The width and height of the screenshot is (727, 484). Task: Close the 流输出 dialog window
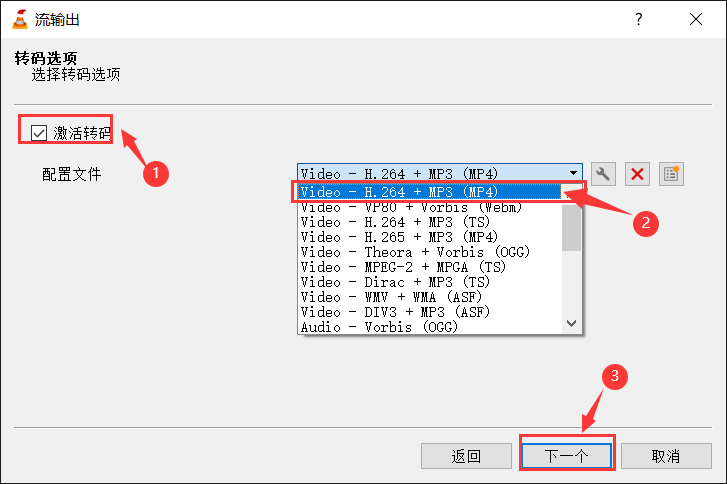[696, 19]
